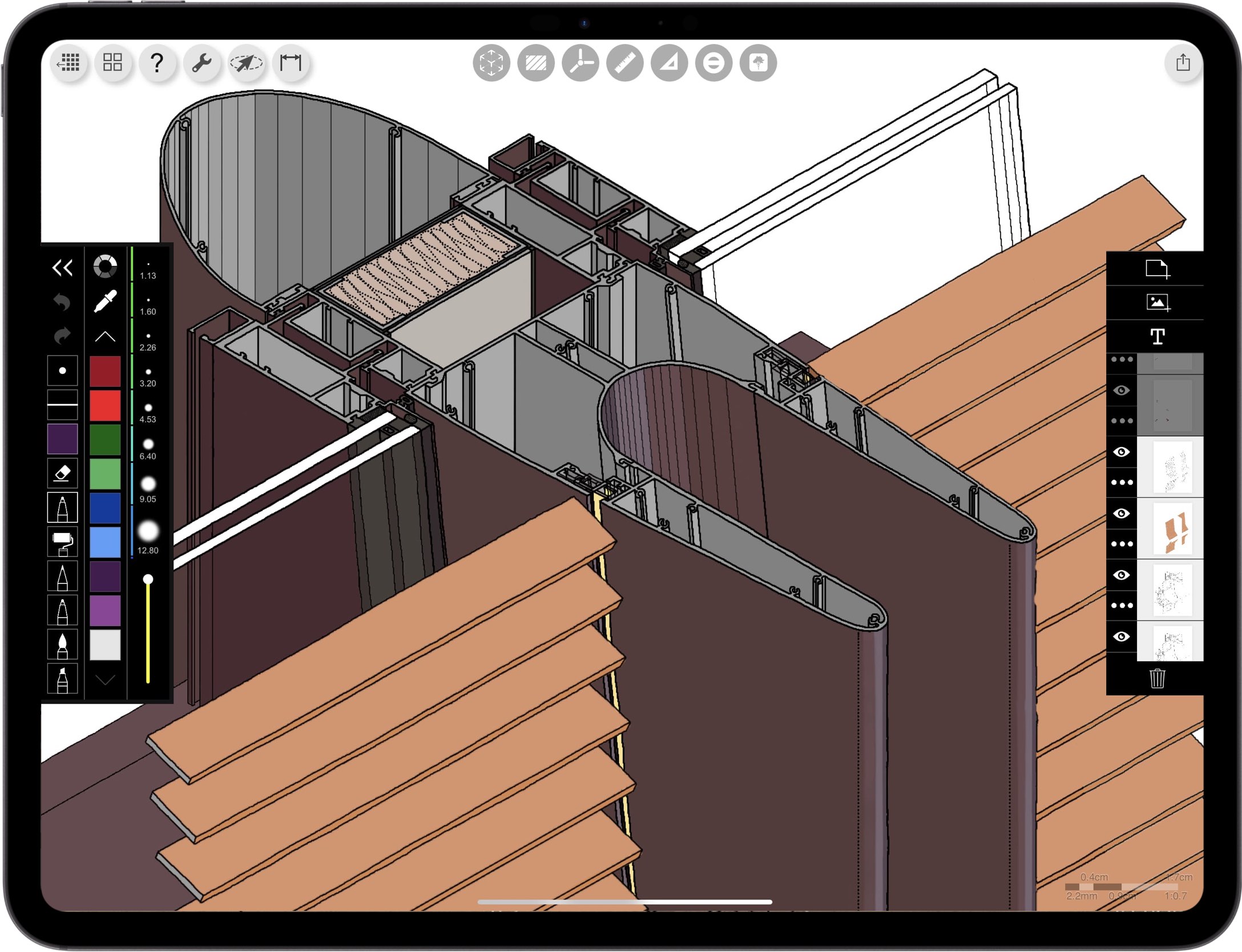Tap the share export icon
1242x952 pixels.
click(1183, 62)
